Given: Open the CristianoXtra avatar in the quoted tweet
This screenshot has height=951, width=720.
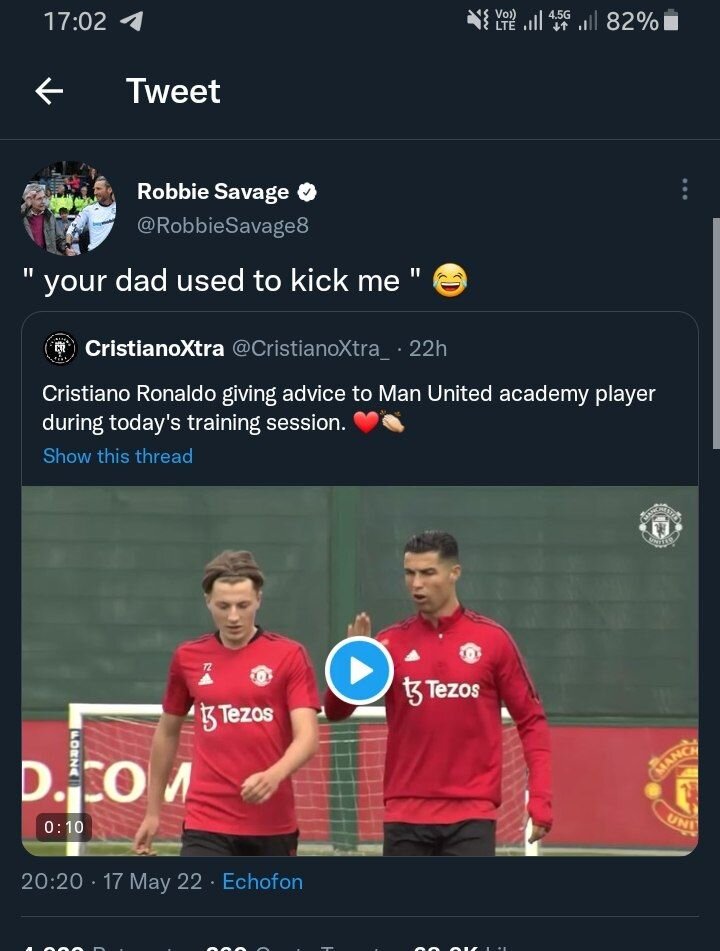Looking at the screenshot, I should pyautogui.click(x=61, y=348).
